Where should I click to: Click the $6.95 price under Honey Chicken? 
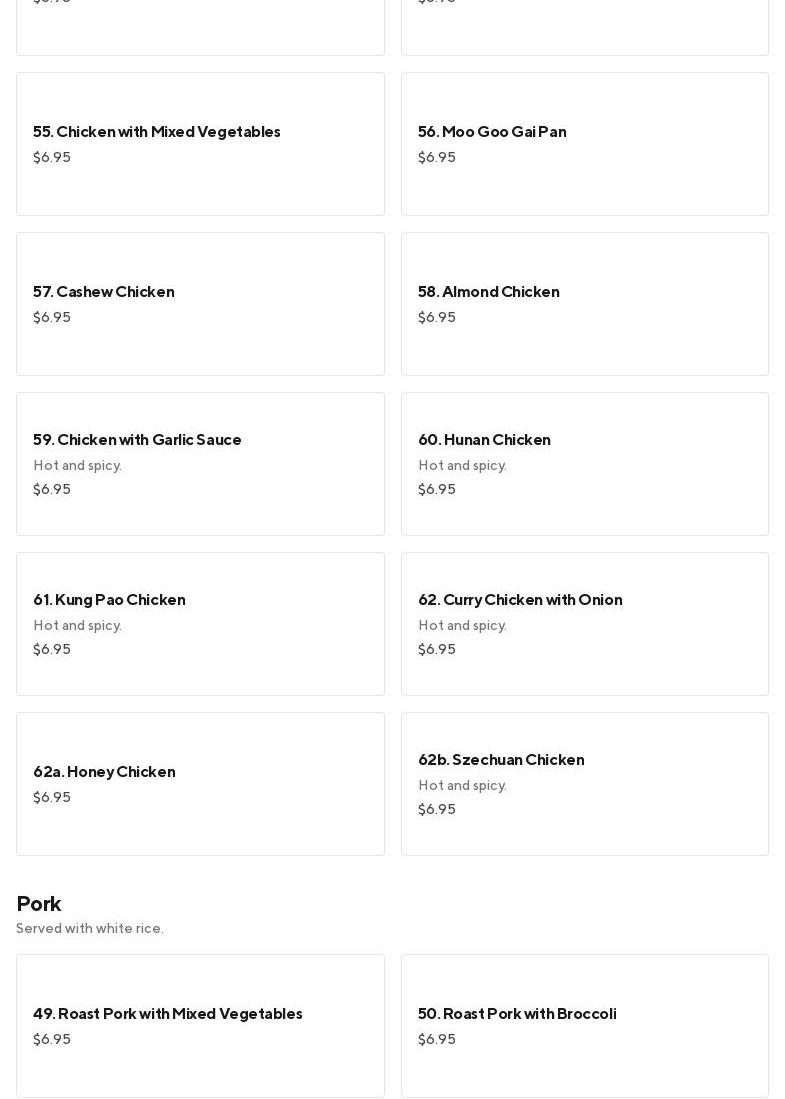[52, 797]
